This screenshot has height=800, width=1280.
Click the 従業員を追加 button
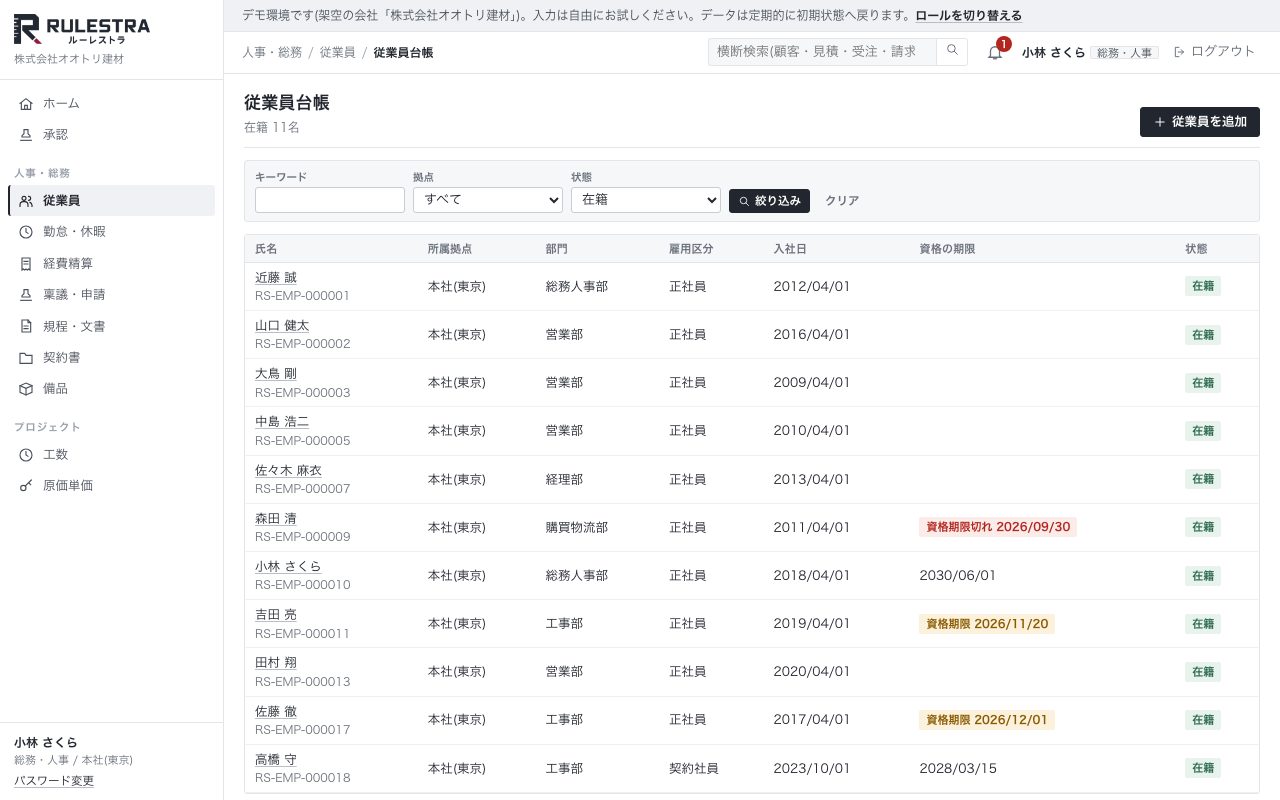(x=1200, y=122)
